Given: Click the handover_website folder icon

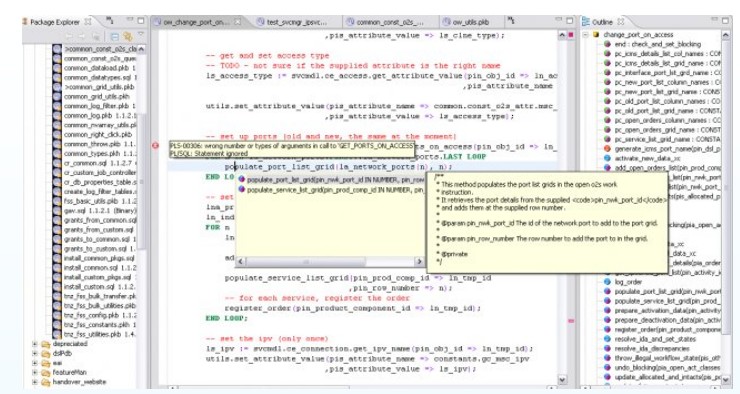Looking at the screenshot, I should [46, 382].
